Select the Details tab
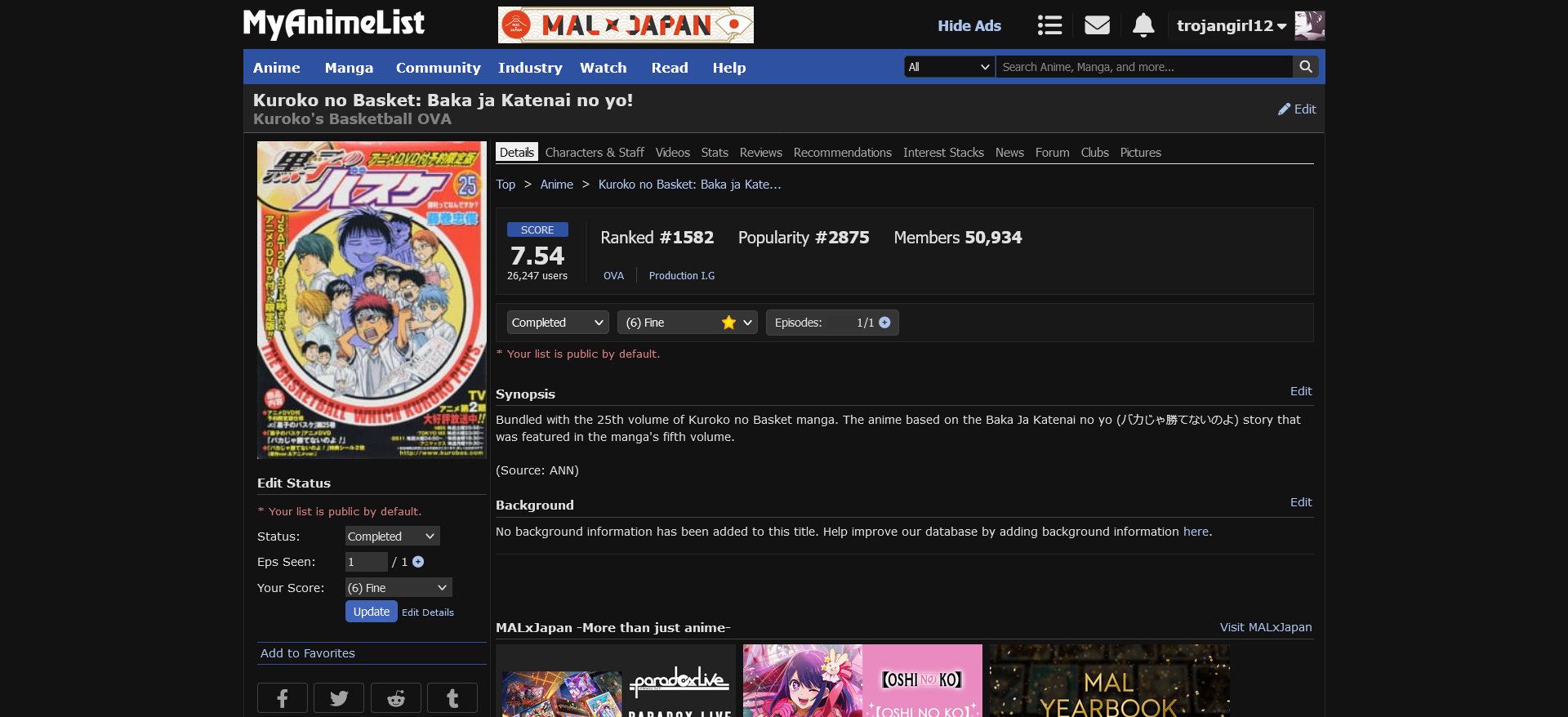The width and height of the screenshot is (1568, 717). (517, 153)
